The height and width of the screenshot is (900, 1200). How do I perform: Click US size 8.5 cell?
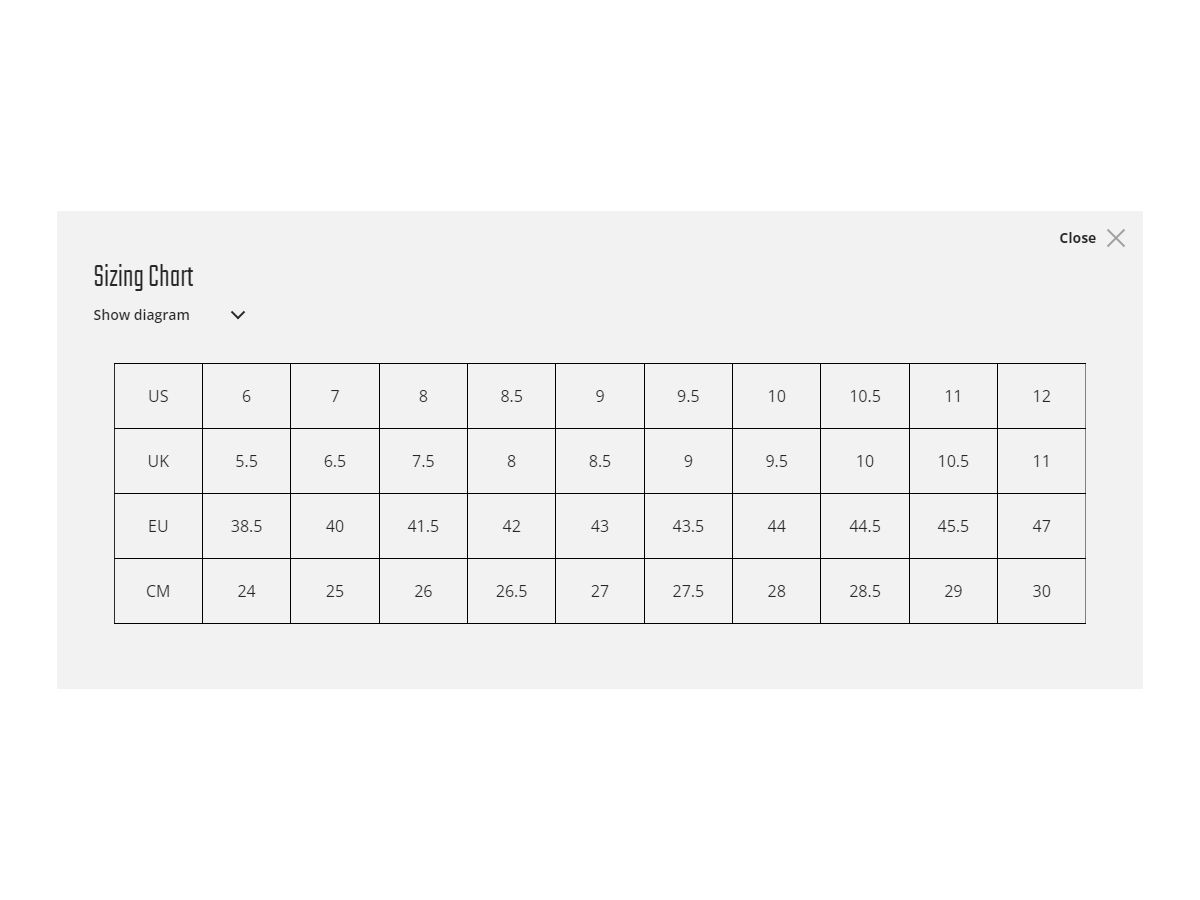pyautogui.click(x=511, y=396)
